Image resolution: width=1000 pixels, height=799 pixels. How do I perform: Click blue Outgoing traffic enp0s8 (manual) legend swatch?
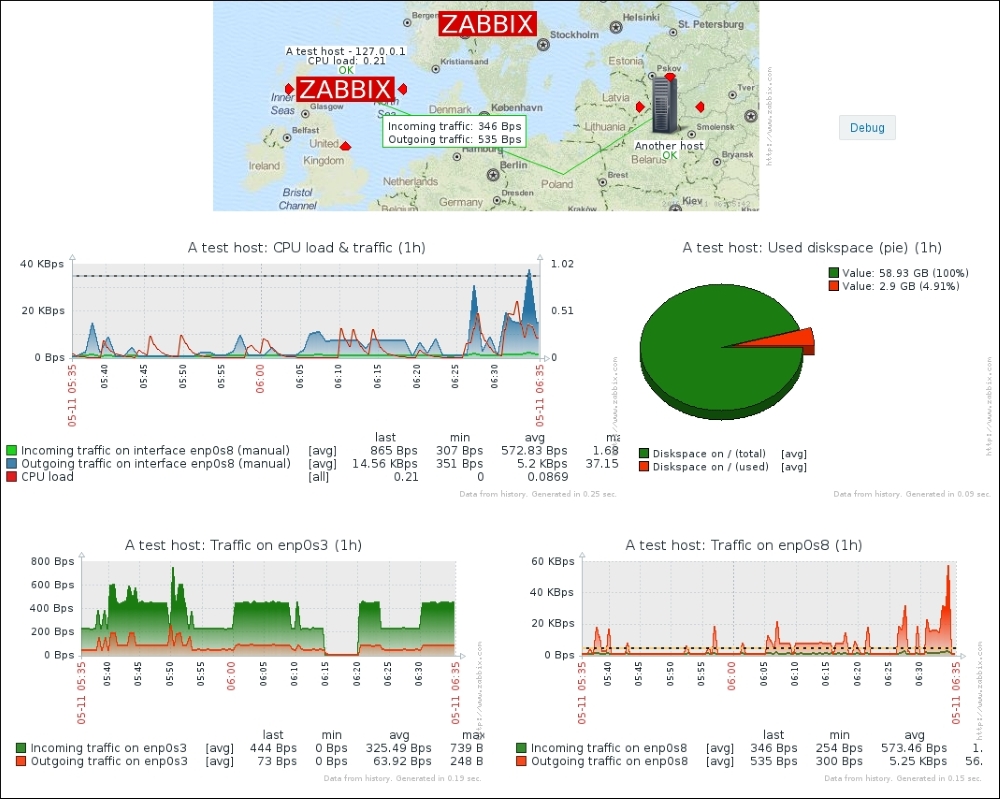12,464
